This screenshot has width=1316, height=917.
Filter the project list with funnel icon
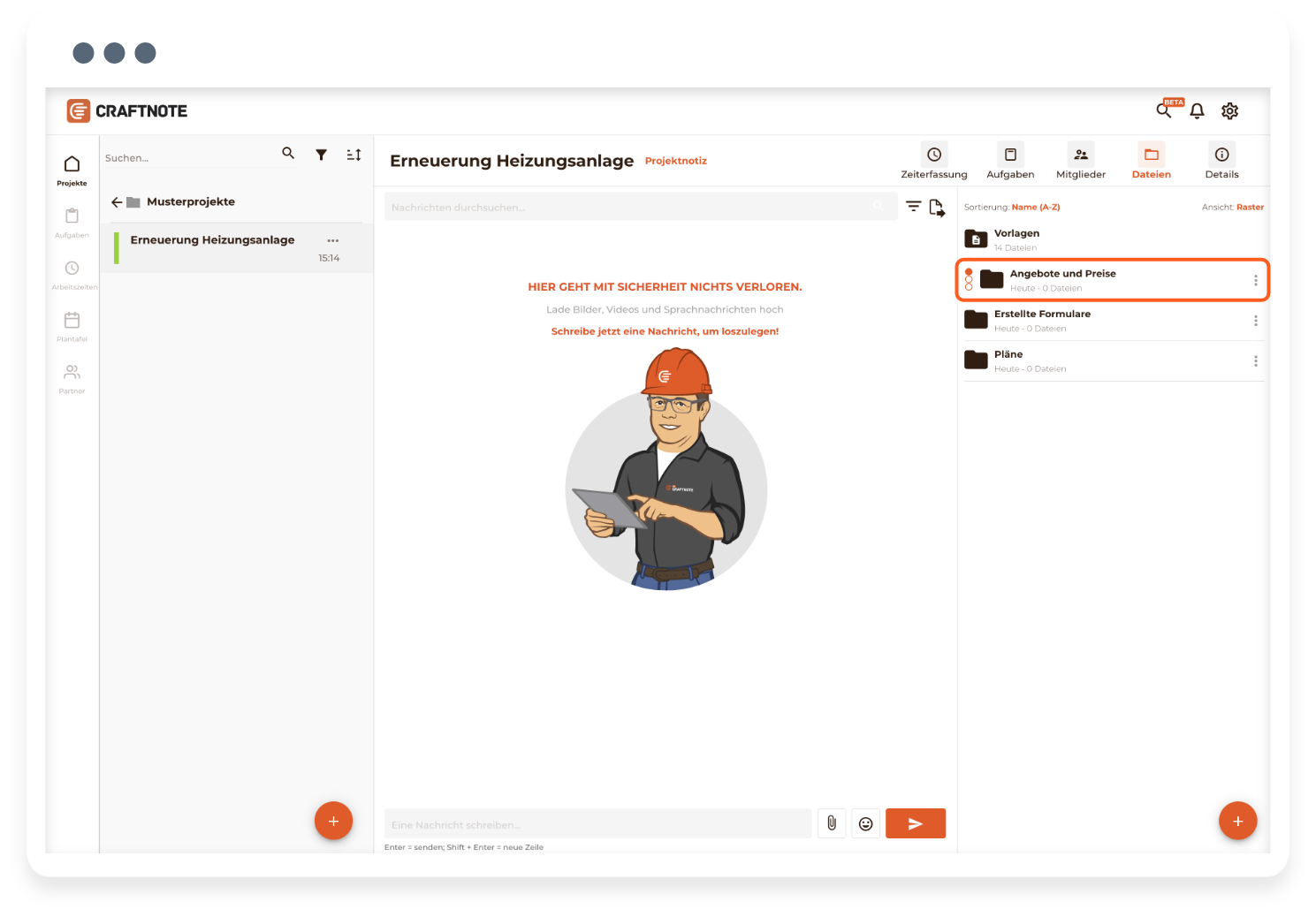[322, 155]
